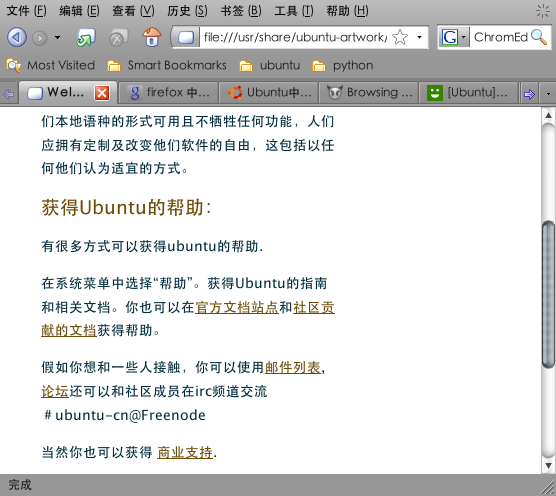
Task: Click the scrollbar down arrow
Action: coord(548,465)
